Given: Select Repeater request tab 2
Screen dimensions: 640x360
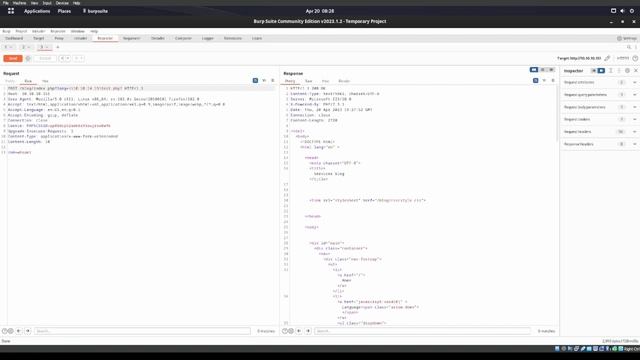Looking at the screenshot, I should pyautogui.click(x=26, y=47).
